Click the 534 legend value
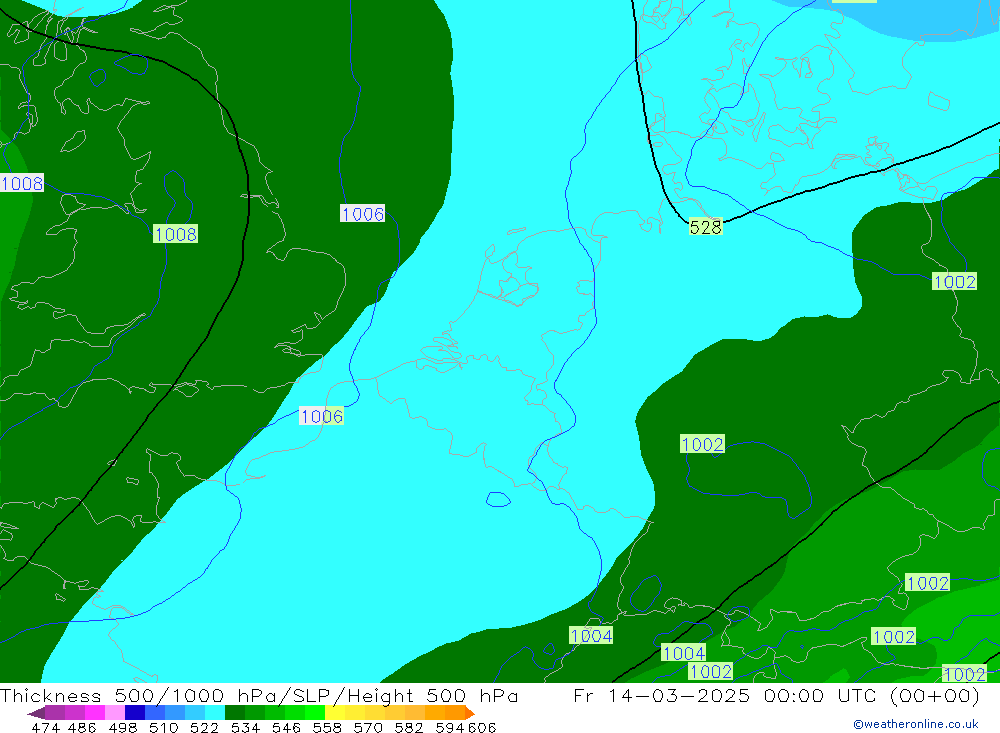This screenshot has height=733, width=1000. click(245, 727)
